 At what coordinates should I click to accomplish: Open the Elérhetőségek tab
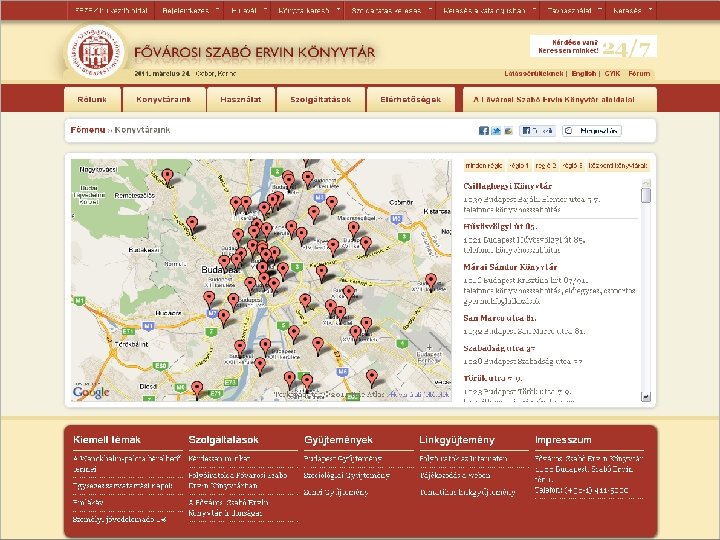tap(411, 99)
